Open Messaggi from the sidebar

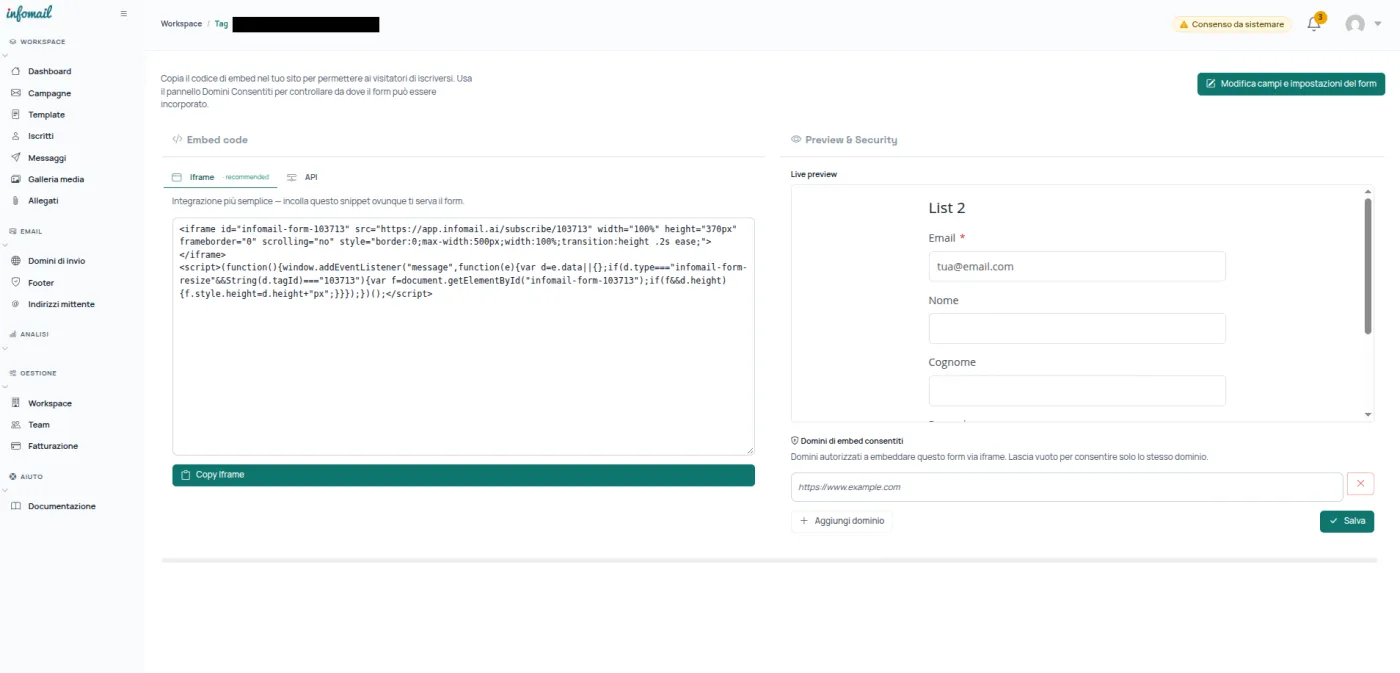47,157
